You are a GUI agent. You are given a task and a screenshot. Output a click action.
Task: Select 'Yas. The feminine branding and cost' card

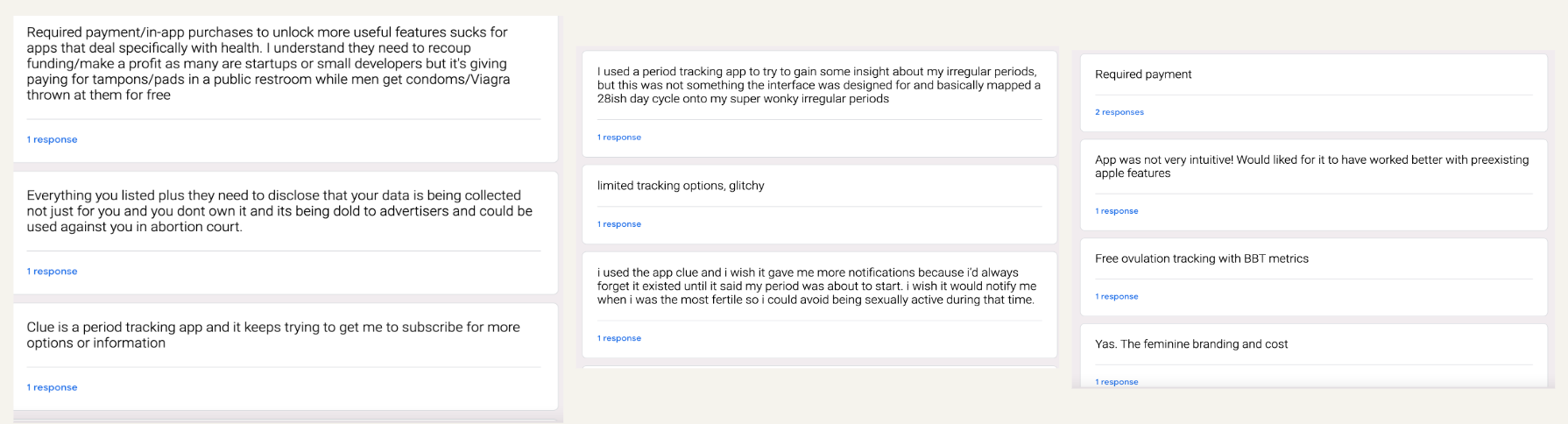[1314, 357]
